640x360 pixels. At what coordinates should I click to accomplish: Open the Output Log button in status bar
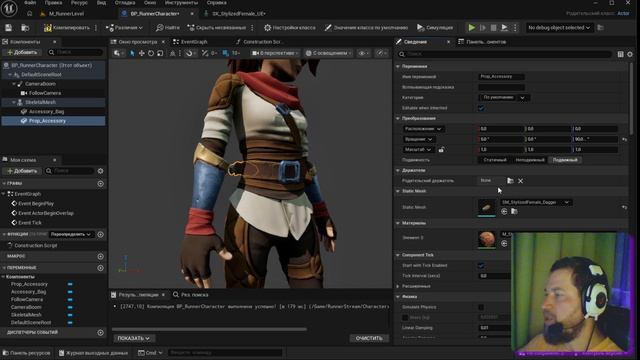point(93,353)
